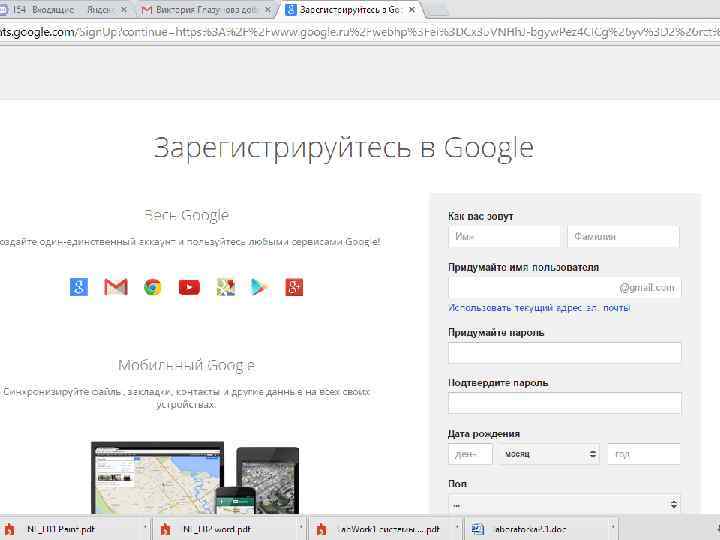Click the username @gmail.com field
The image size is (720, 540).
(x=565, y=288)
